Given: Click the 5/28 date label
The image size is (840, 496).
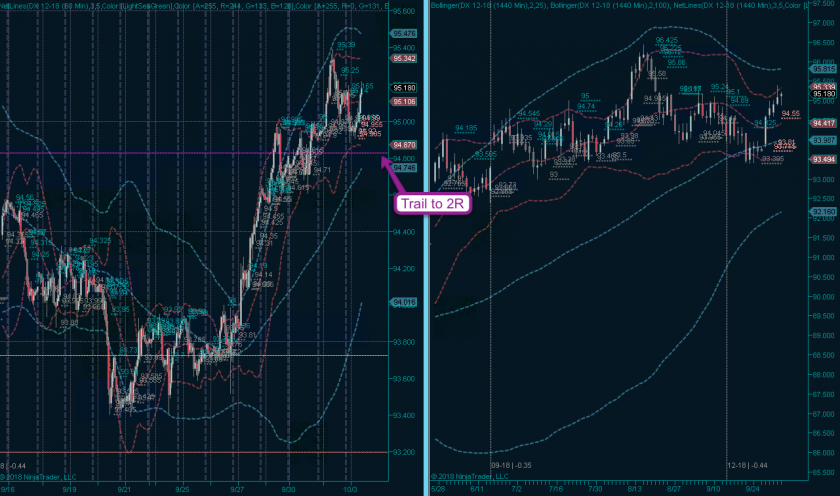Looking at the screenshot, I should [x=438, y=489].
